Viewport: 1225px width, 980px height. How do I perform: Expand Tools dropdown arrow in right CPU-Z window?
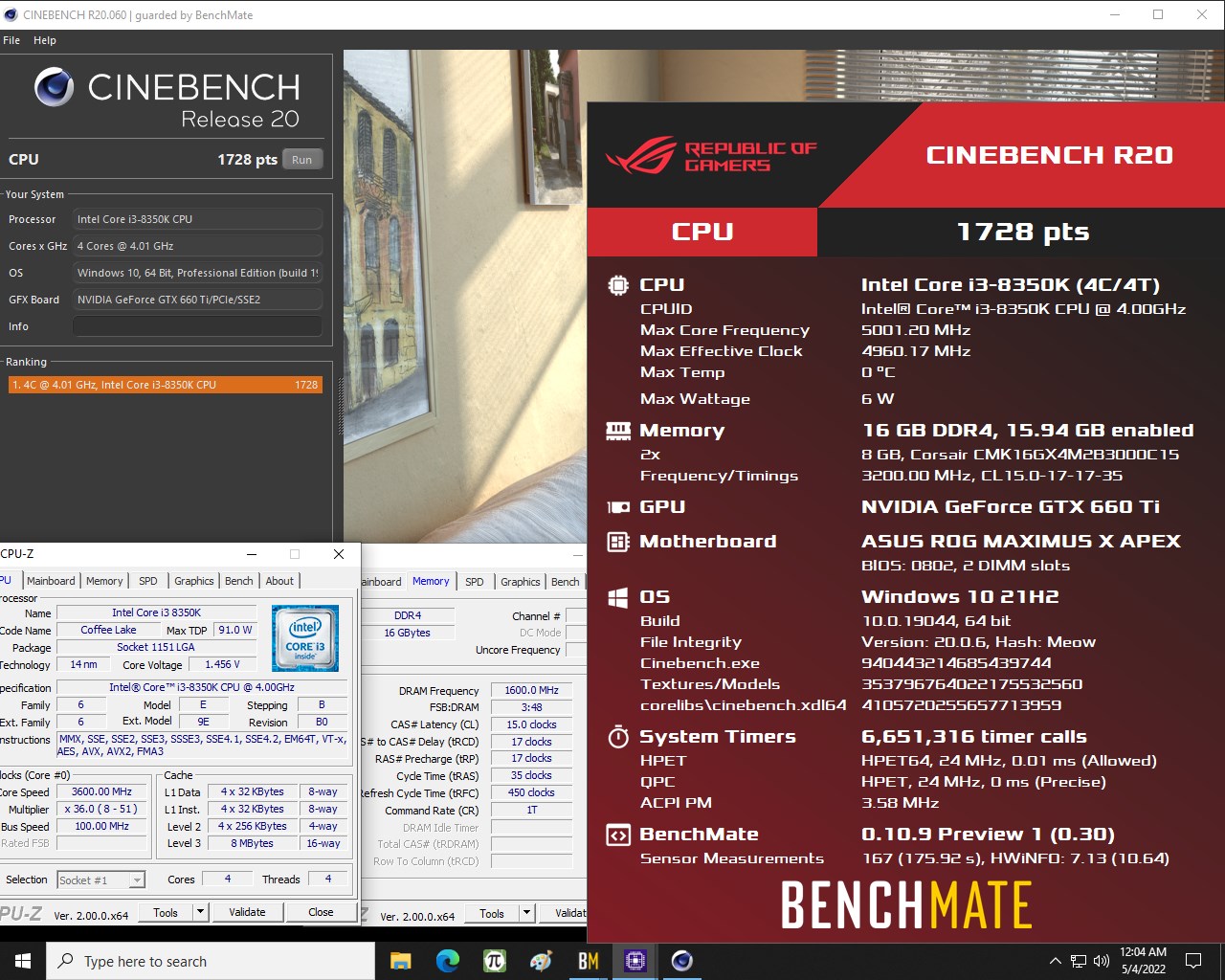point(527,913)
